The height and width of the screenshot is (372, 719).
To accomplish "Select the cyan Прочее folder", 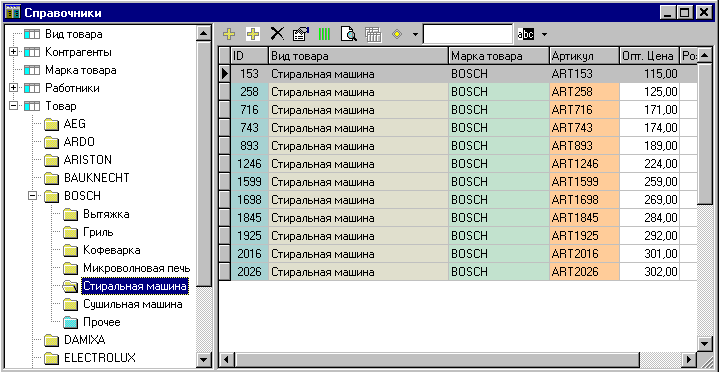I will pyautogui.click(x=102, y=322).
